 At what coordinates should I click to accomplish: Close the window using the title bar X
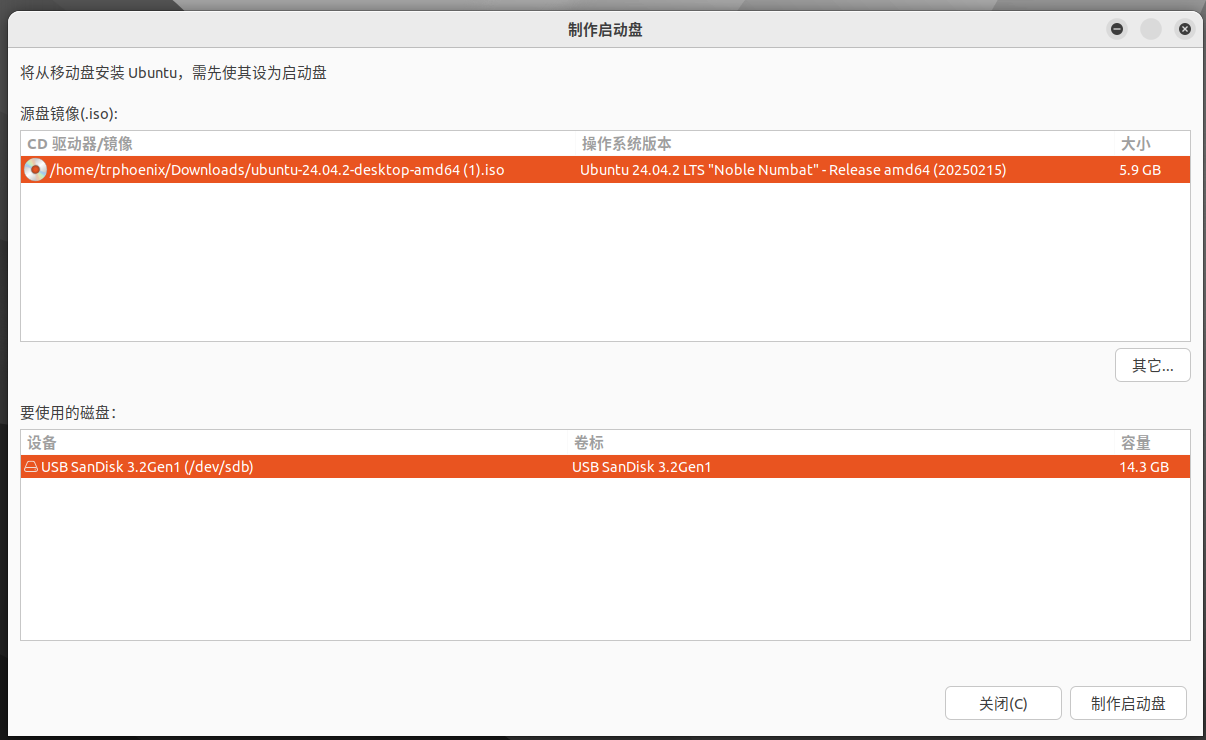[x=1185, y=29]
